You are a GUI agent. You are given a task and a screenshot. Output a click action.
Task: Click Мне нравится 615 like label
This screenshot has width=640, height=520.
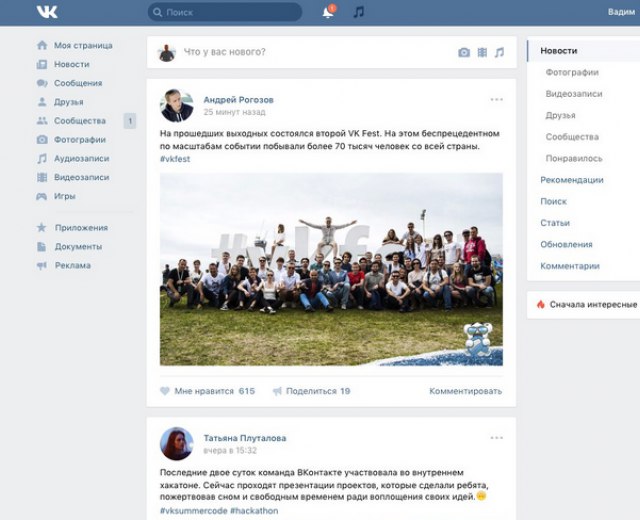(215, 391)
